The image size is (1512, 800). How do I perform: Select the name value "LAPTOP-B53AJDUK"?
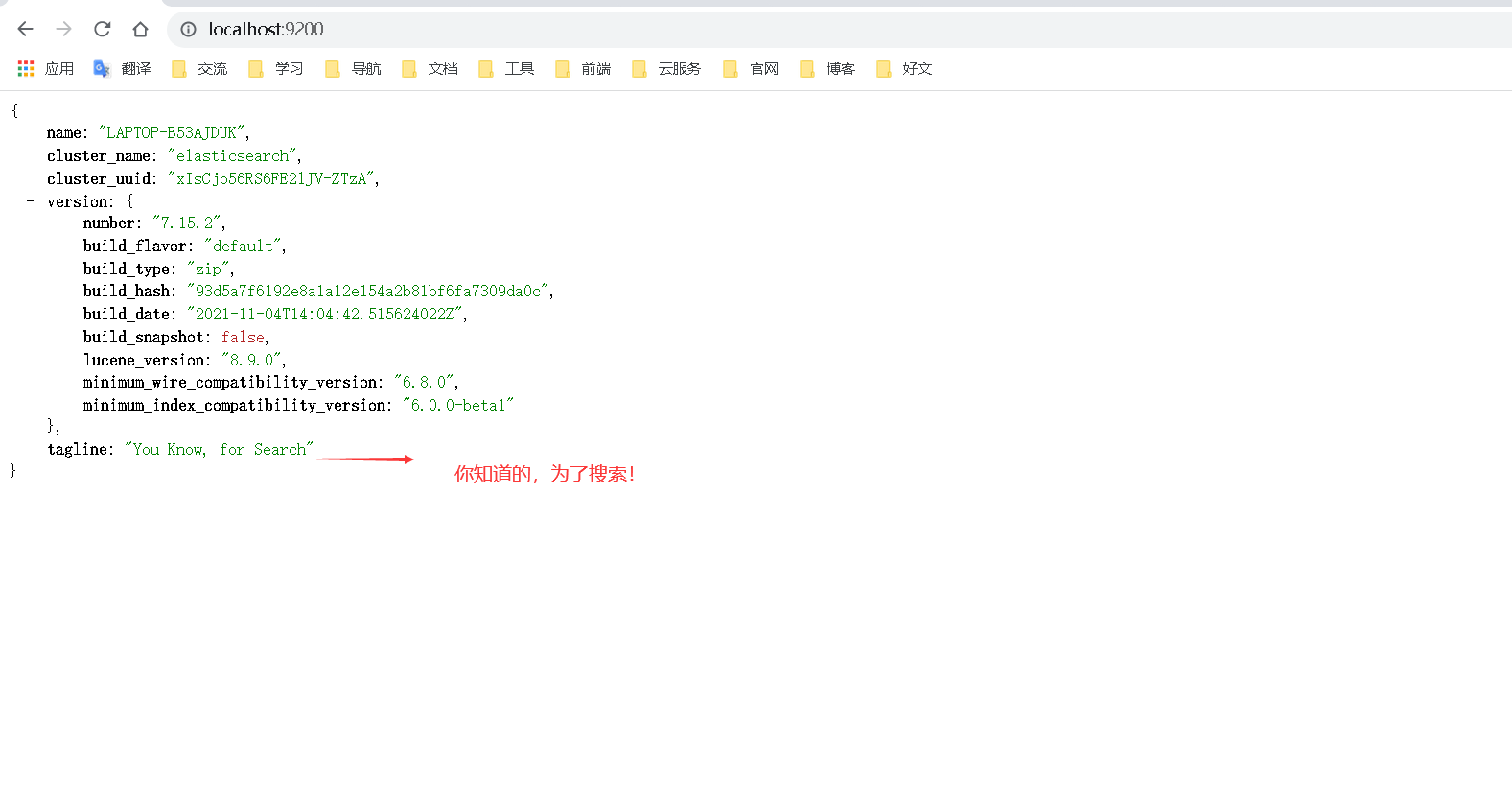coord(173,132)
